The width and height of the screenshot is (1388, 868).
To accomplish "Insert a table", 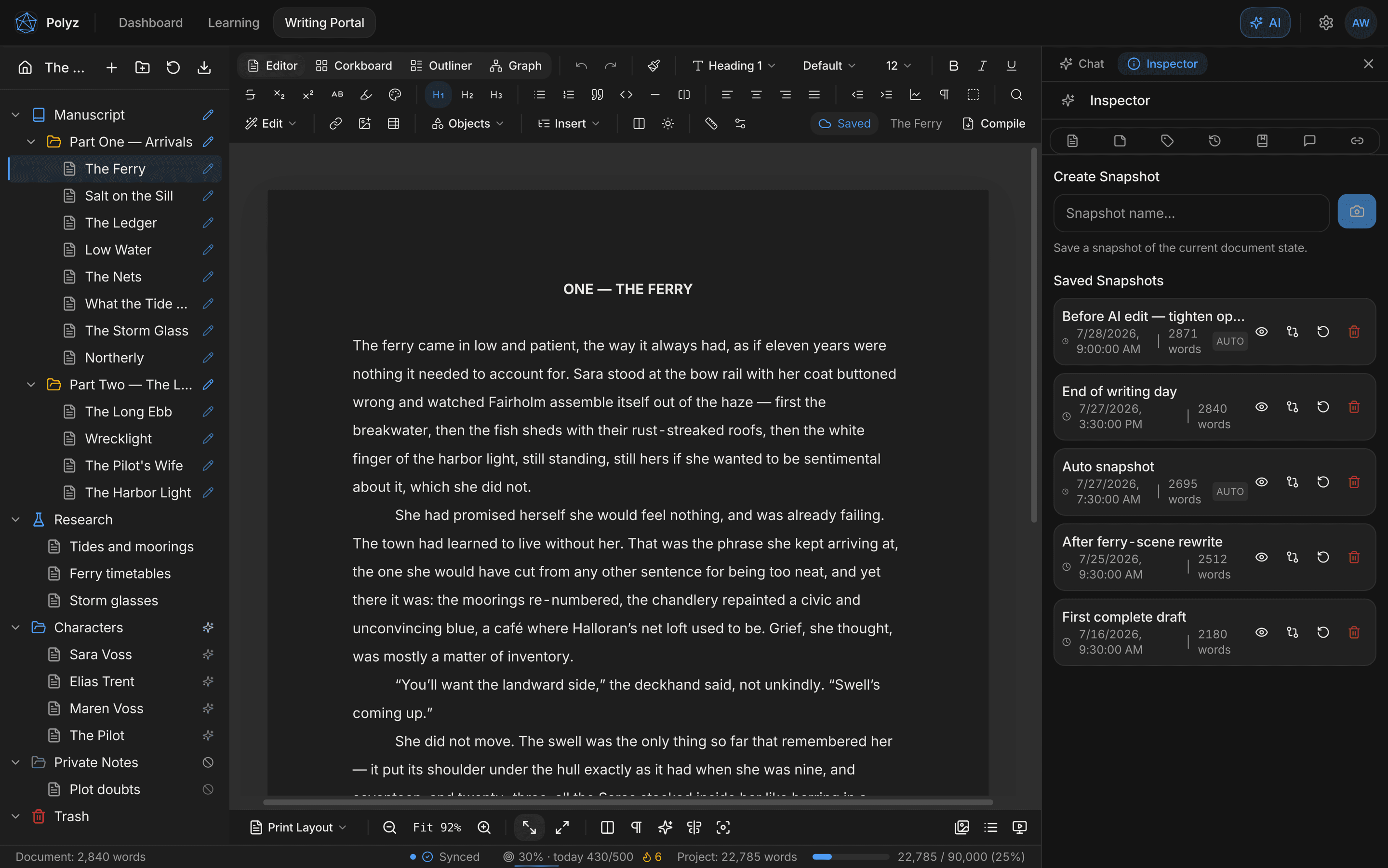I will [393, 123].
